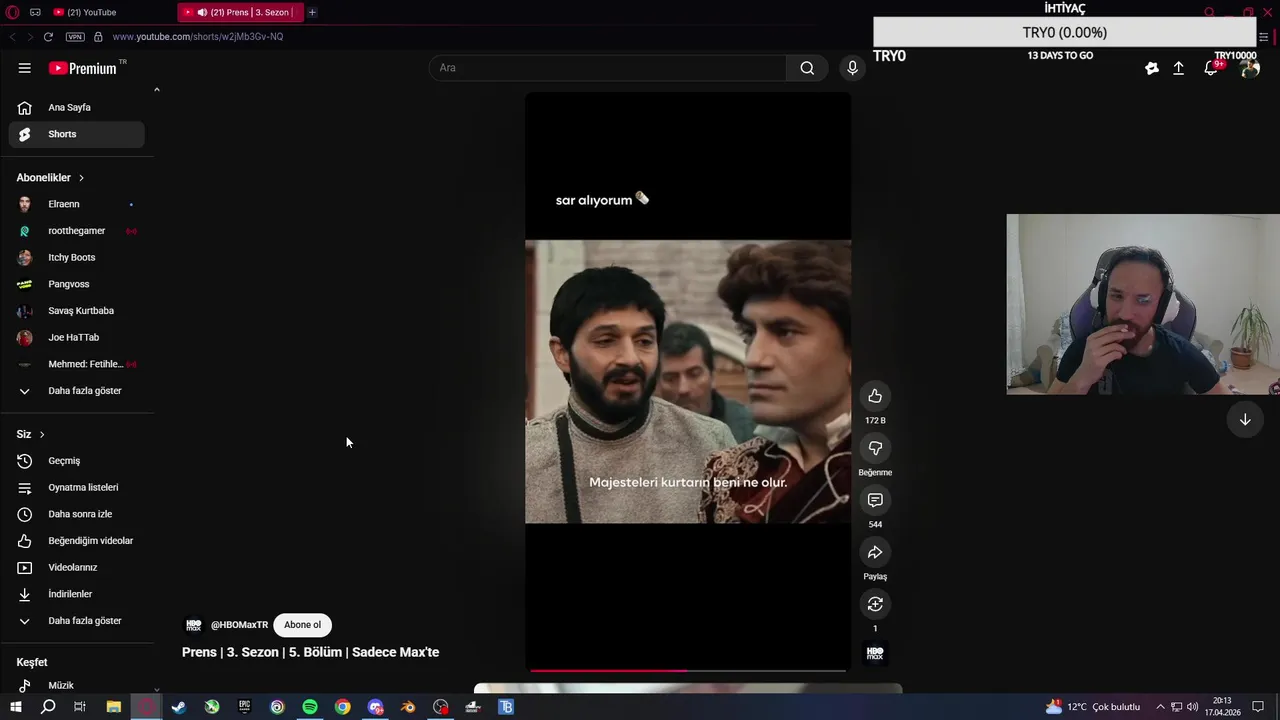Viewport: 1280px width, 720px height.
Task: Open Itchy Boots channel
Action: [77, 258]
